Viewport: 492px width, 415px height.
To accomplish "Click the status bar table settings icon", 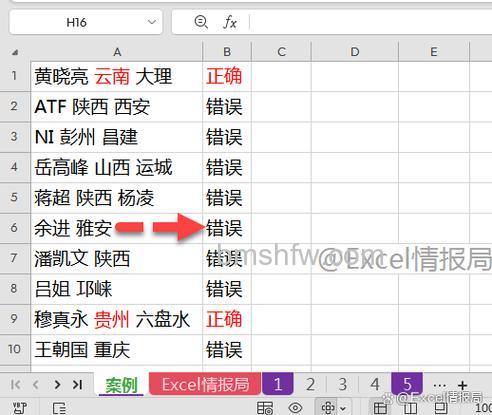I will point(265,408).
